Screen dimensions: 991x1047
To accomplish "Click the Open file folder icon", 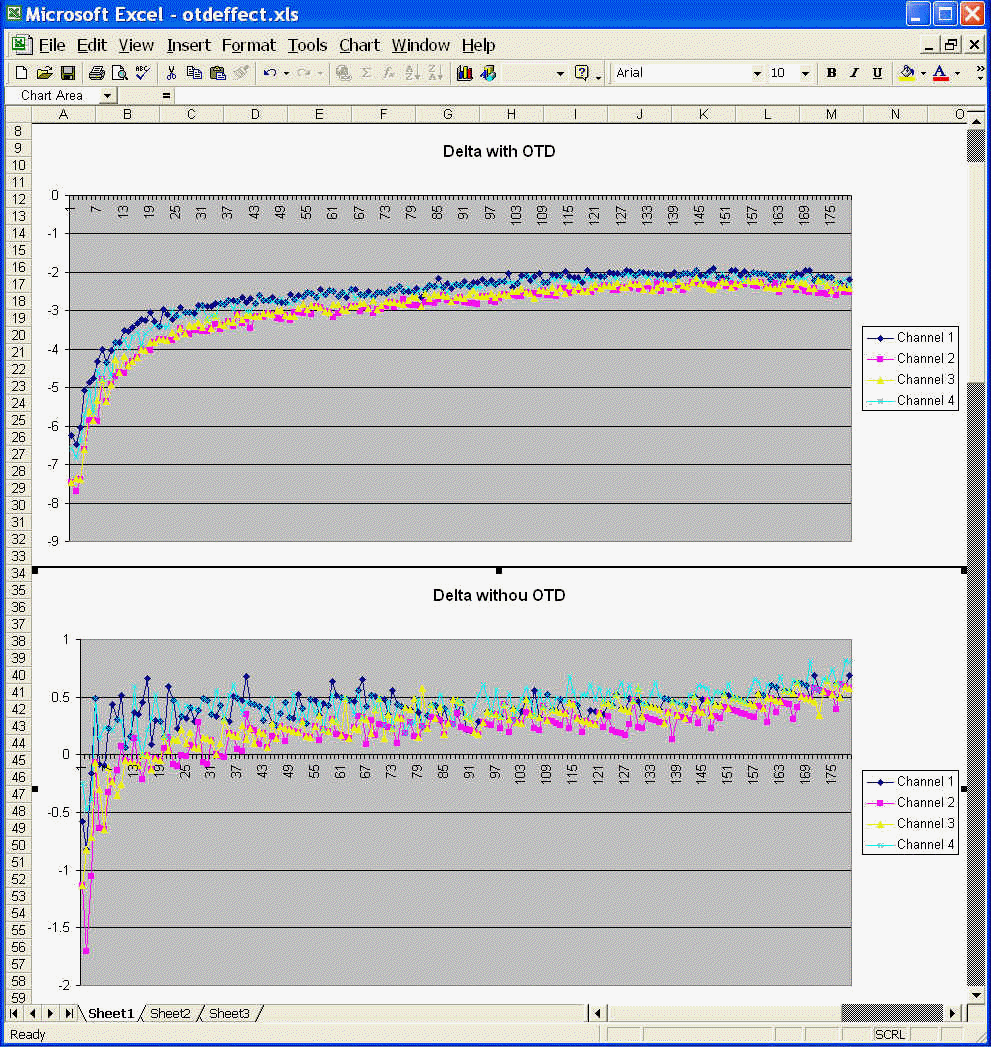I will pos(44,73).
